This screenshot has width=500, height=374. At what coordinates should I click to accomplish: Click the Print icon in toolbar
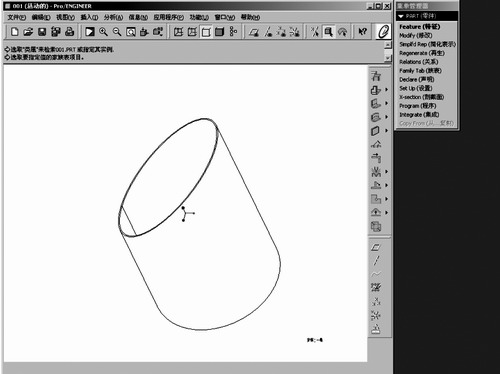click(x=69, y=32)
